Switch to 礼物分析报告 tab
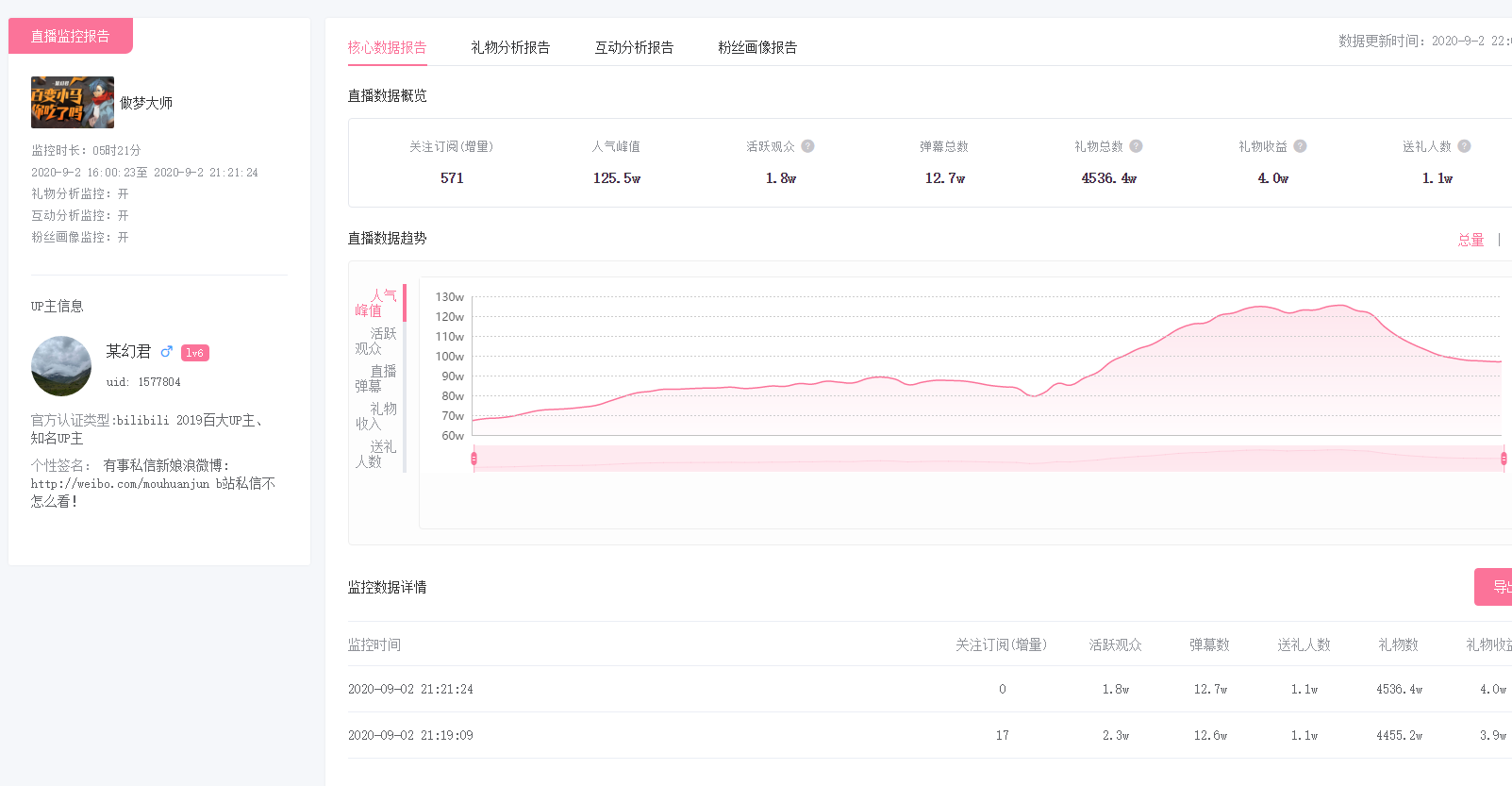 point(510,47)
